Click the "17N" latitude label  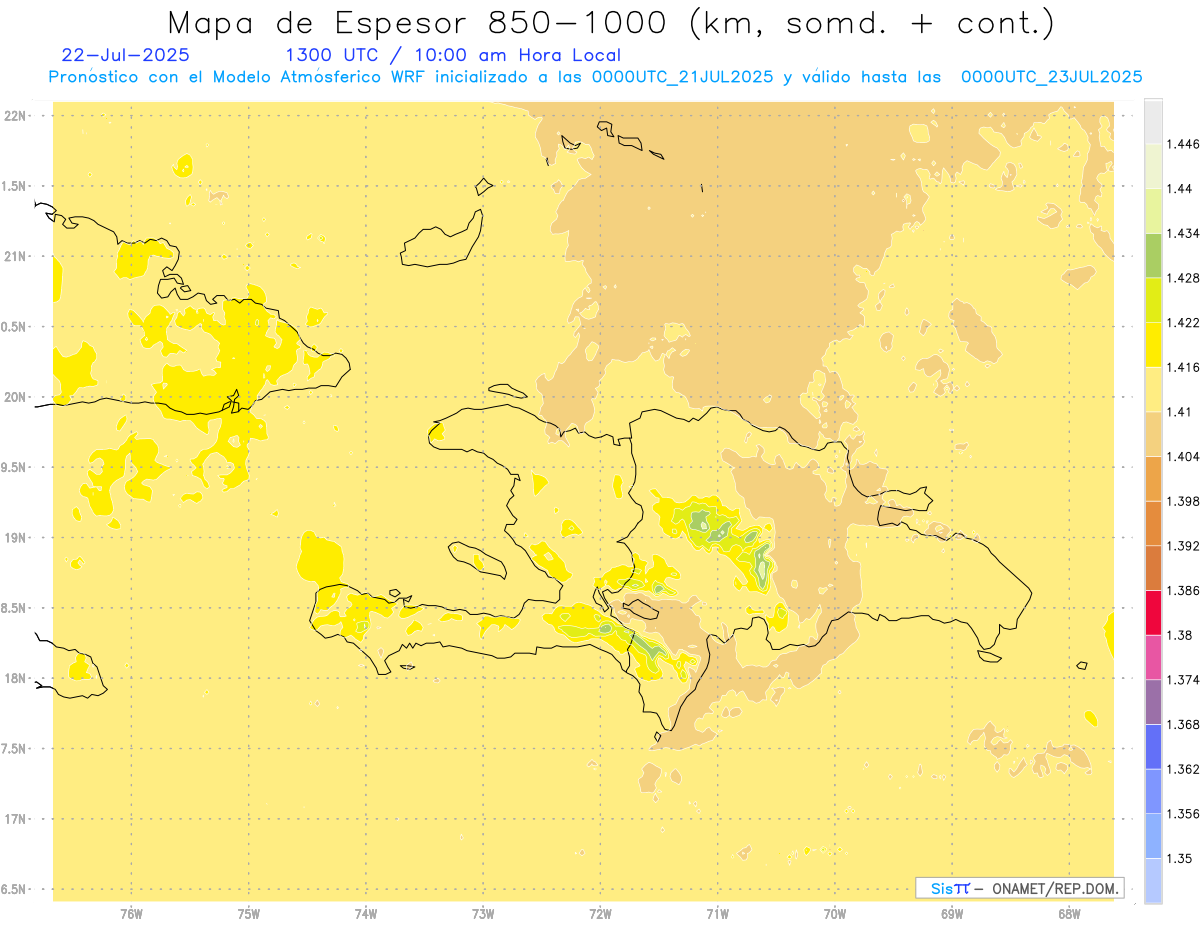[16, 819]
